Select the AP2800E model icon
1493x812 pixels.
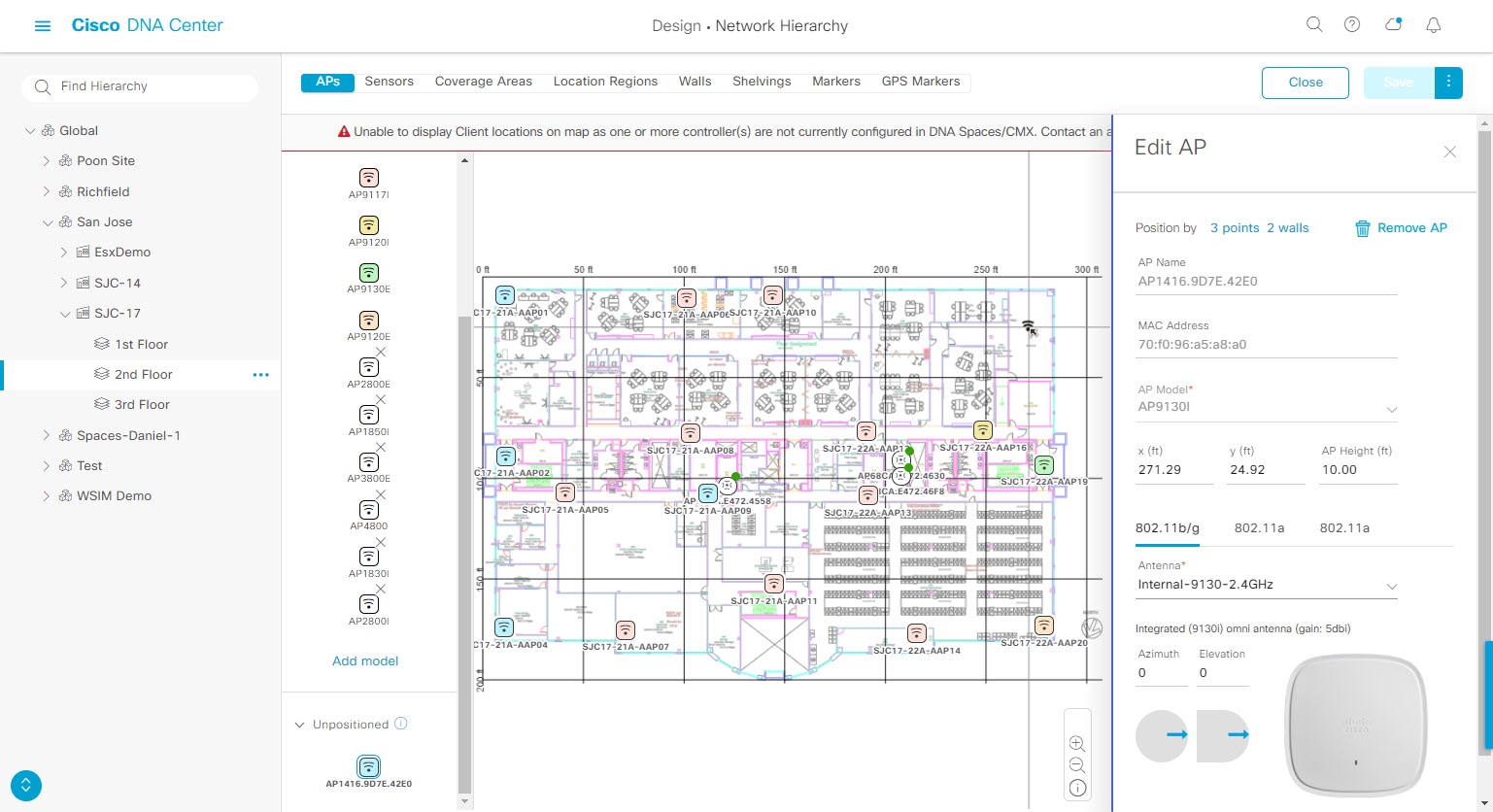click(368, 367)
